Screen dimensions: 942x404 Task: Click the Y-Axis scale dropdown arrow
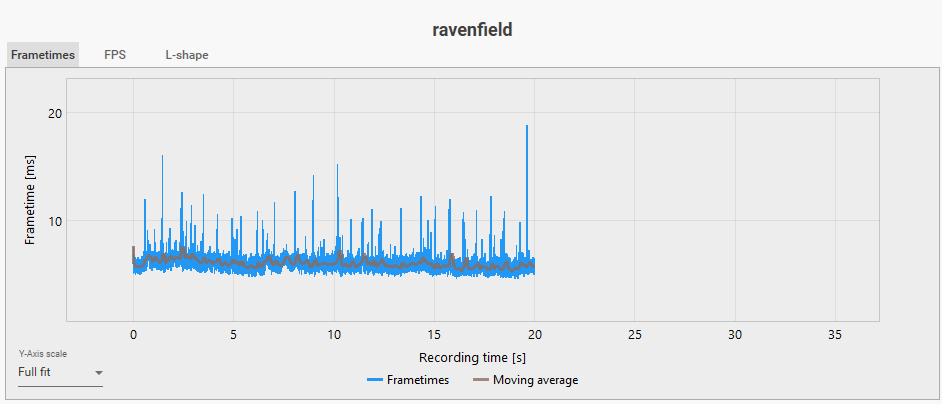99,373
